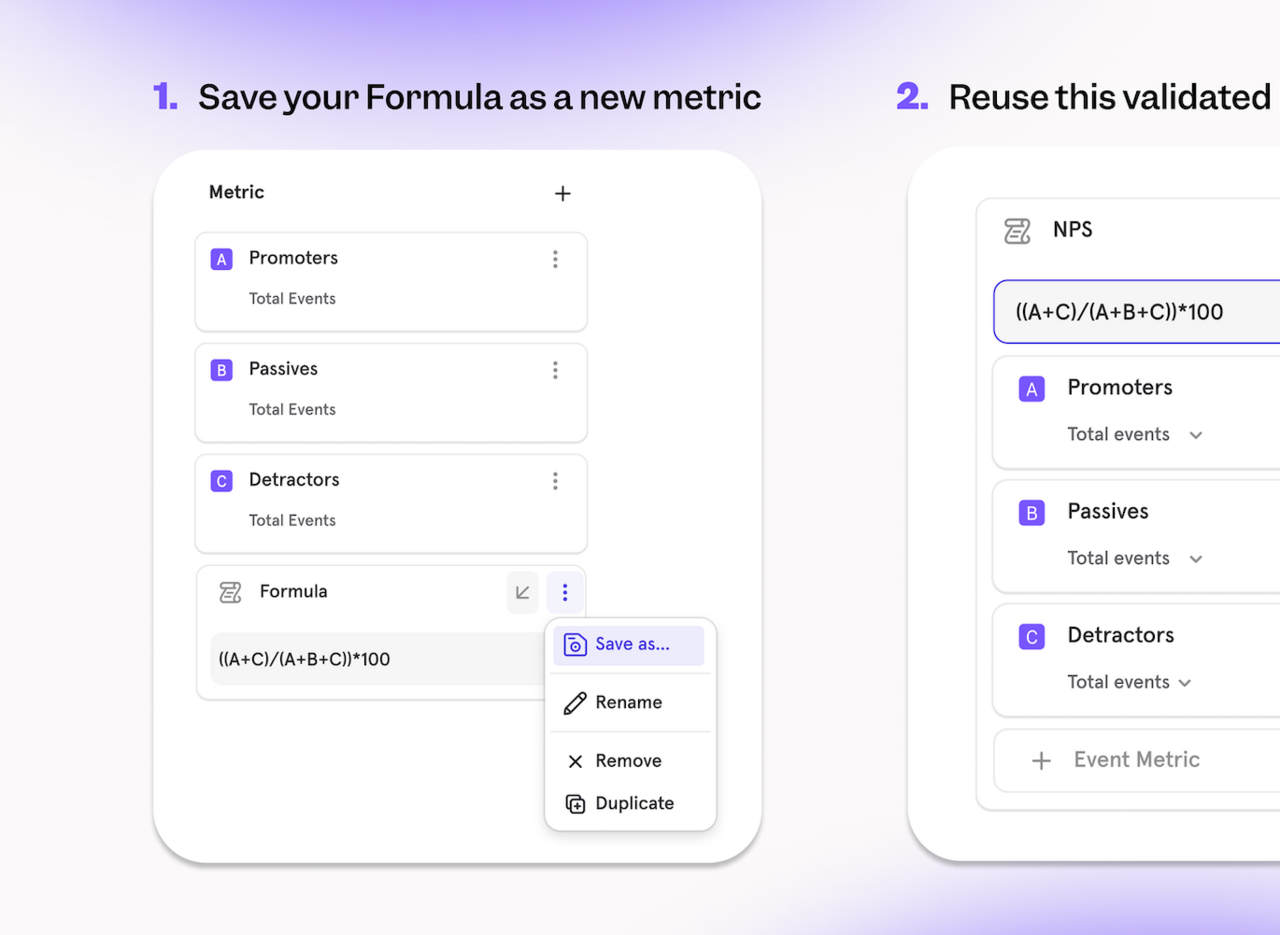The image size is (1280, 935).
Task: Click the formula icon next to NPS
Action: click(1017, 231)
